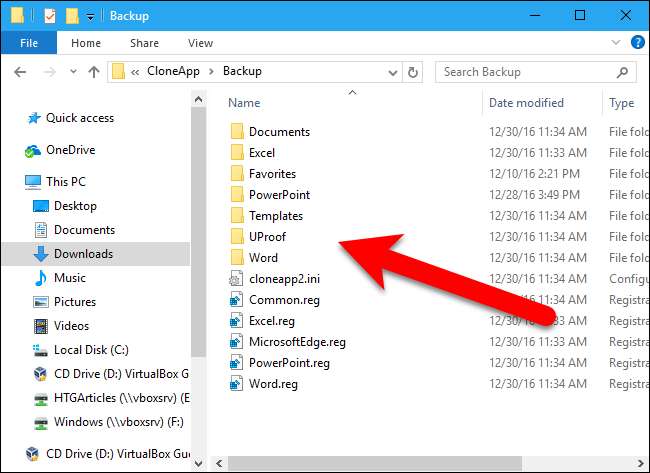Open bottom CD Drive (D:) VirtualBox entry

pyautogui.click(x=107, y=454)
